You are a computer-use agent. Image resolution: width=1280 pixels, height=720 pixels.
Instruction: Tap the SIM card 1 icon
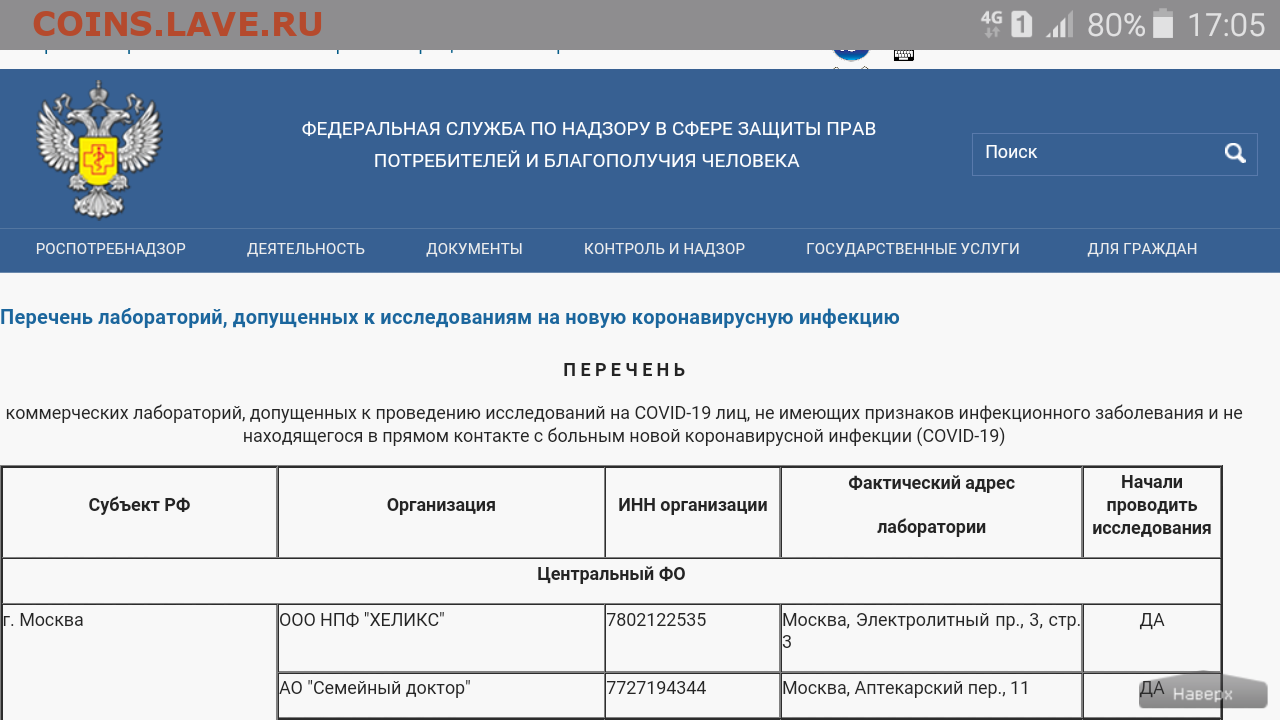[x=1021, y=24]
